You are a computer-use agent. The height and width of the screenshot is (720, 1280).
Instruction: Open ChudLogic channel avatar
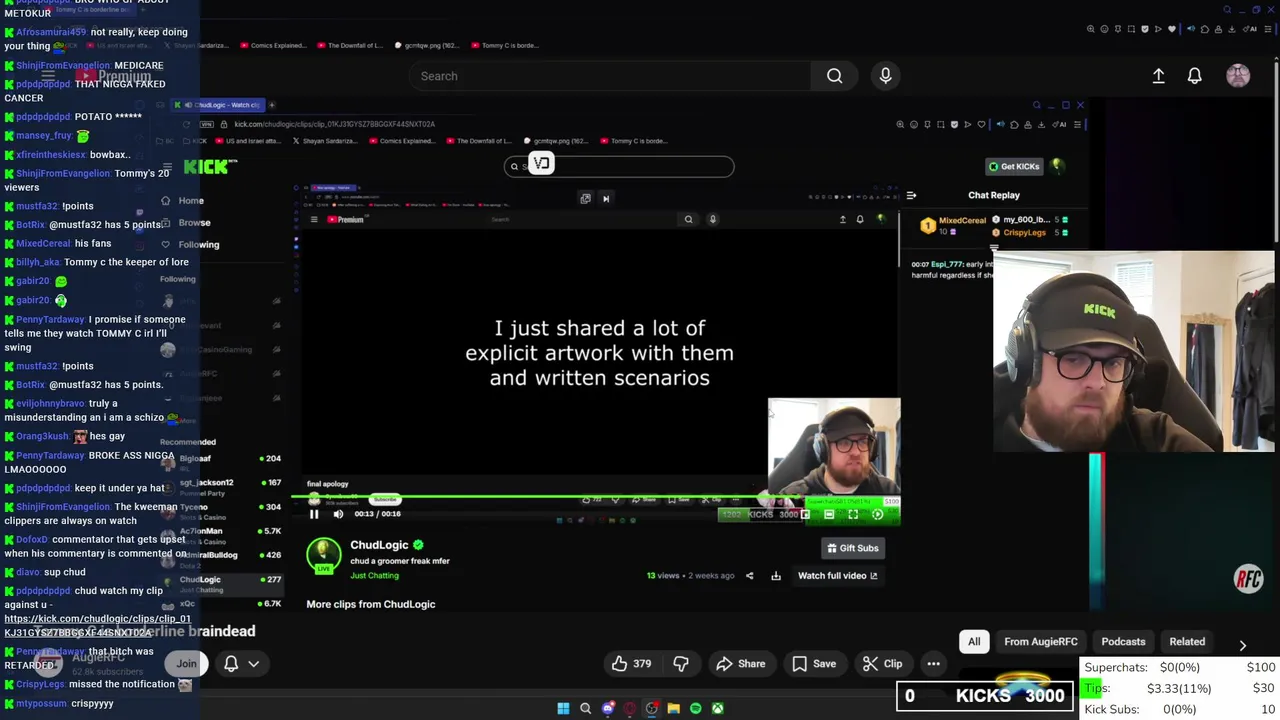[x=323, y=555]
